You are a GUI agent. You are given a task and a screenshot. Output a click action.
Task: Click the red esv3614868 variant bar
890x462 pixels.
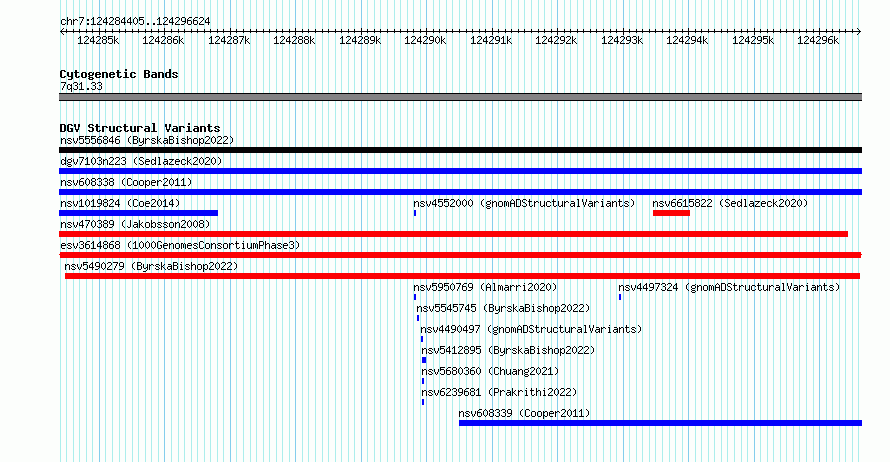pos(460,255)
